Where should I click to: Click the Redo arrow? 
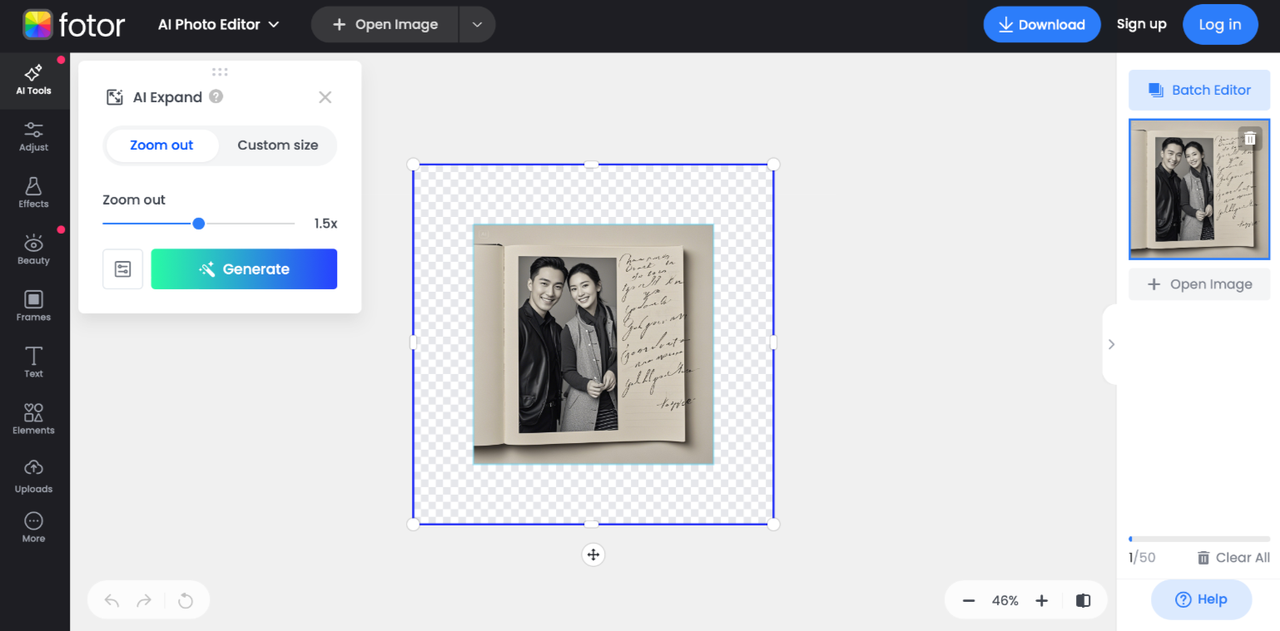point(144,601)
